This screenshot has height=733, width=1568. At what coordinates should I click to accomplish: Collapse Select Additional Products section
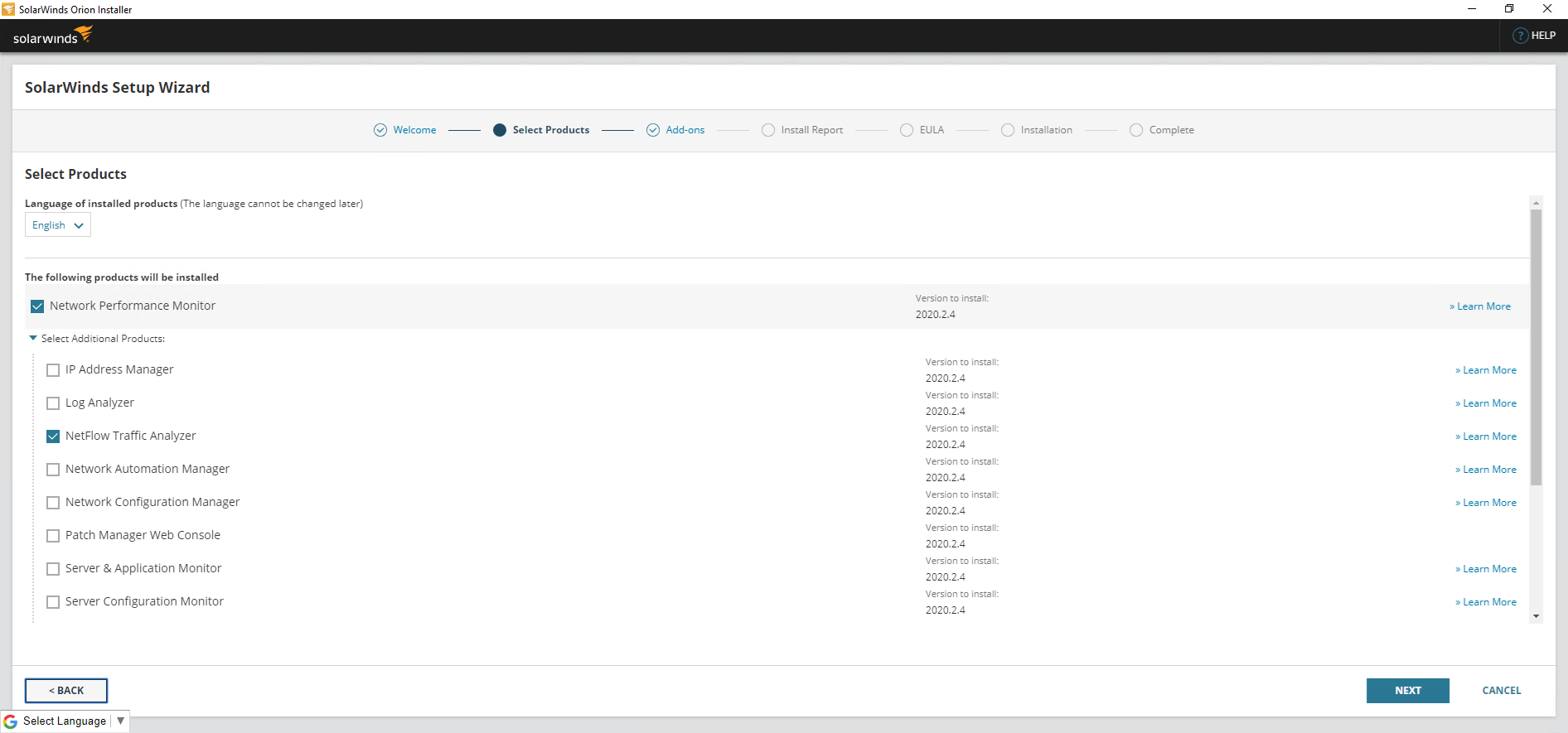[x=33, y=338]
